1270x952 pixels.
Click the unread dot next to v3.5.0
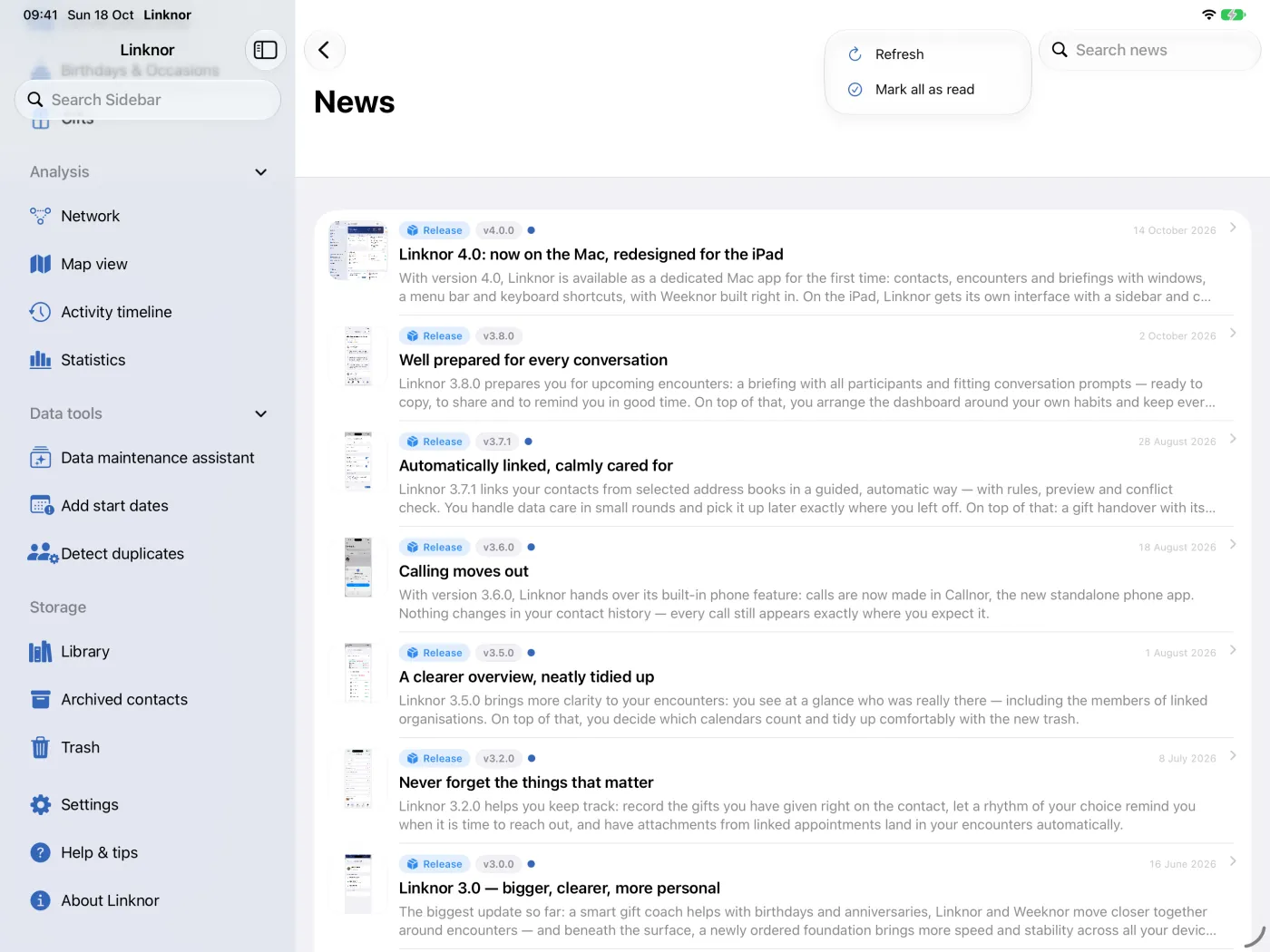pos(532,653)
